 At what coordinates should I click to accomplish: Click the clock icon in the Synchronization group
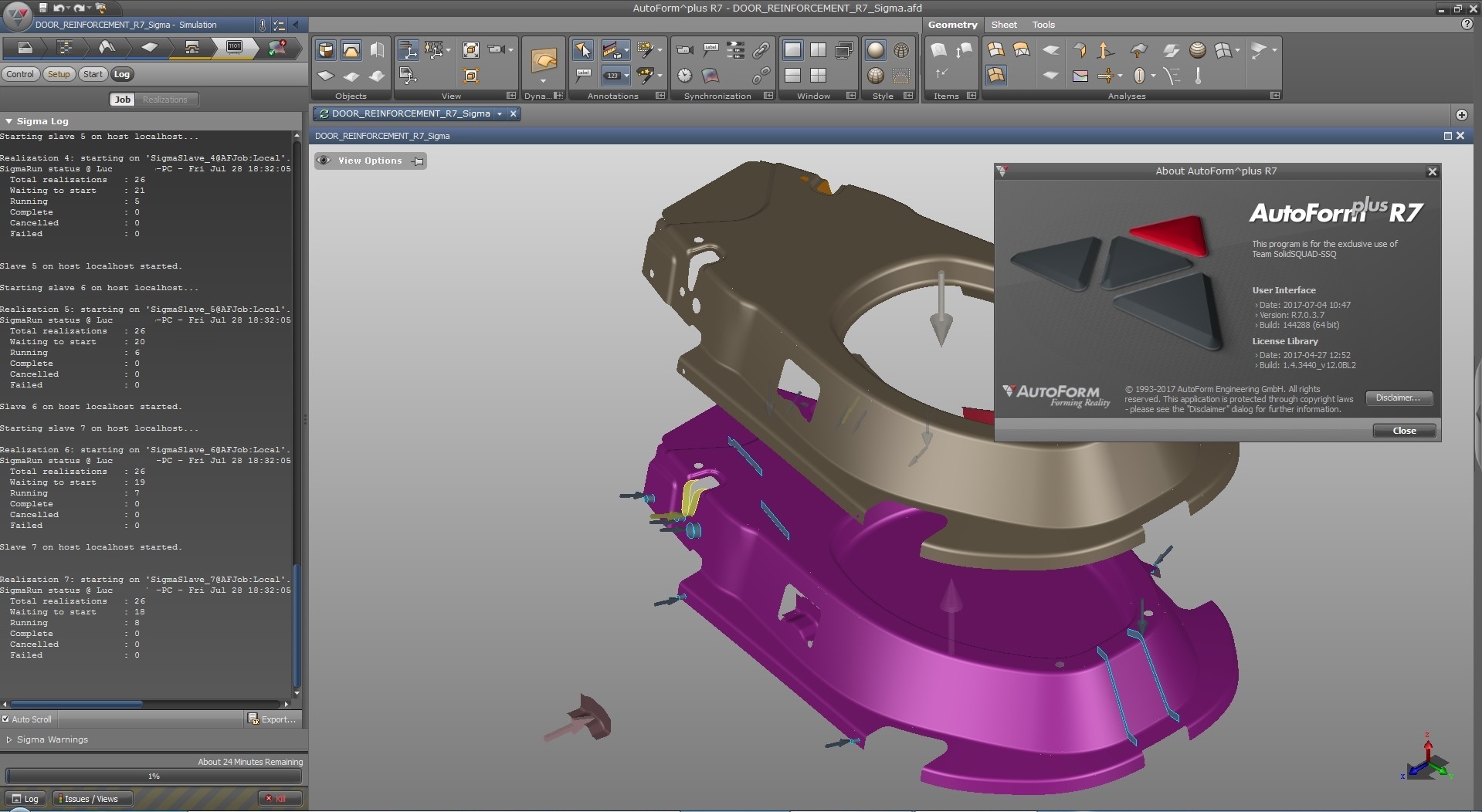684,76
